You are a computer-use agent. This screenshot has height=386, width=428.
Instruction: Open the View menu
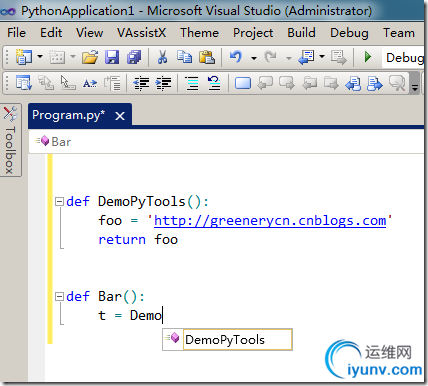pyautogui.click(x=89, y=33)
